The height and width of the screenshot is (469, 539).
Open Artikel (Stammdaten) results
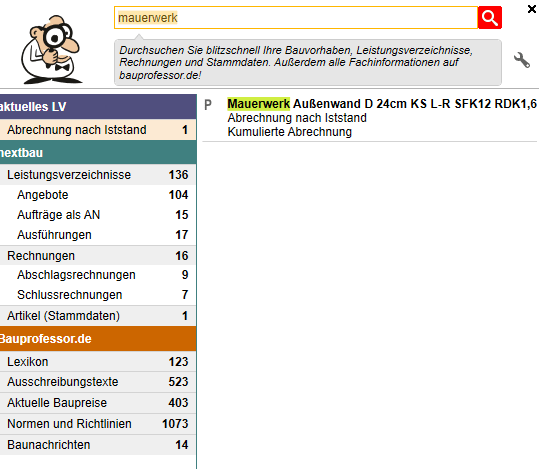pos(98,316)
